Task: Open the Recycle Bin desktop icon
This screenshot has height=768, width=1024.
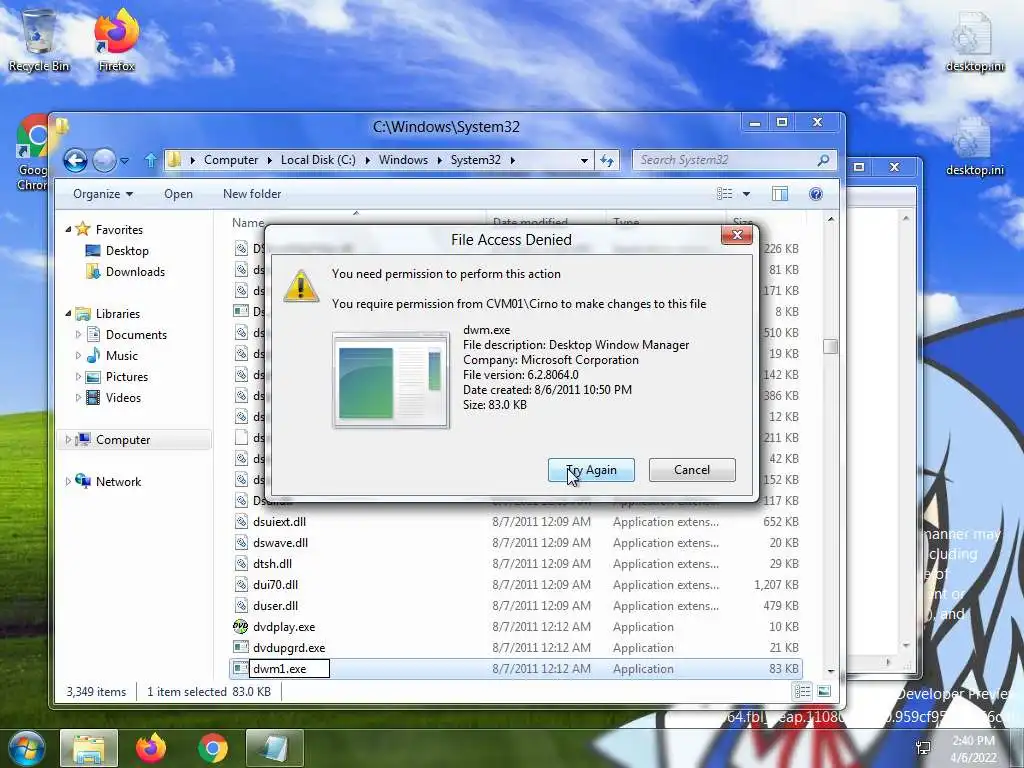Action: point(39,39)
